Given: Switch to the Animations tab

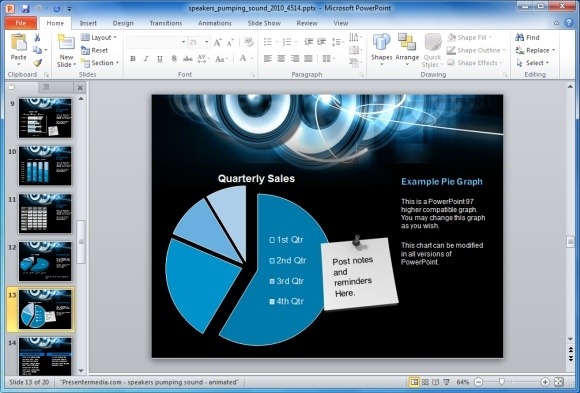Looking at the screenshot, I should click(x=215, y=23).
